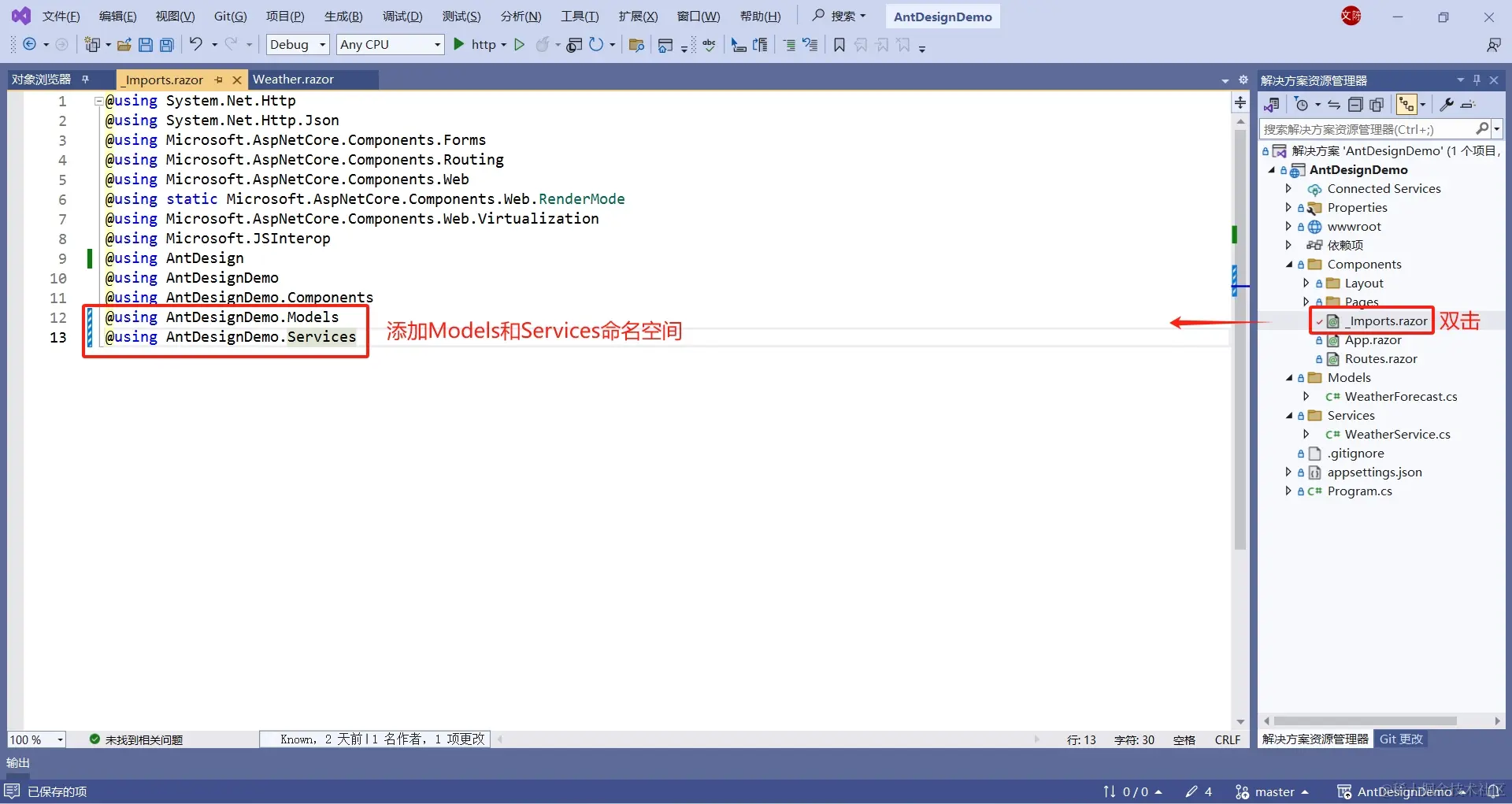Viewport: 1512px width, 804px height.
Task: Click the Open File folder icon
Action: point(124,45)
